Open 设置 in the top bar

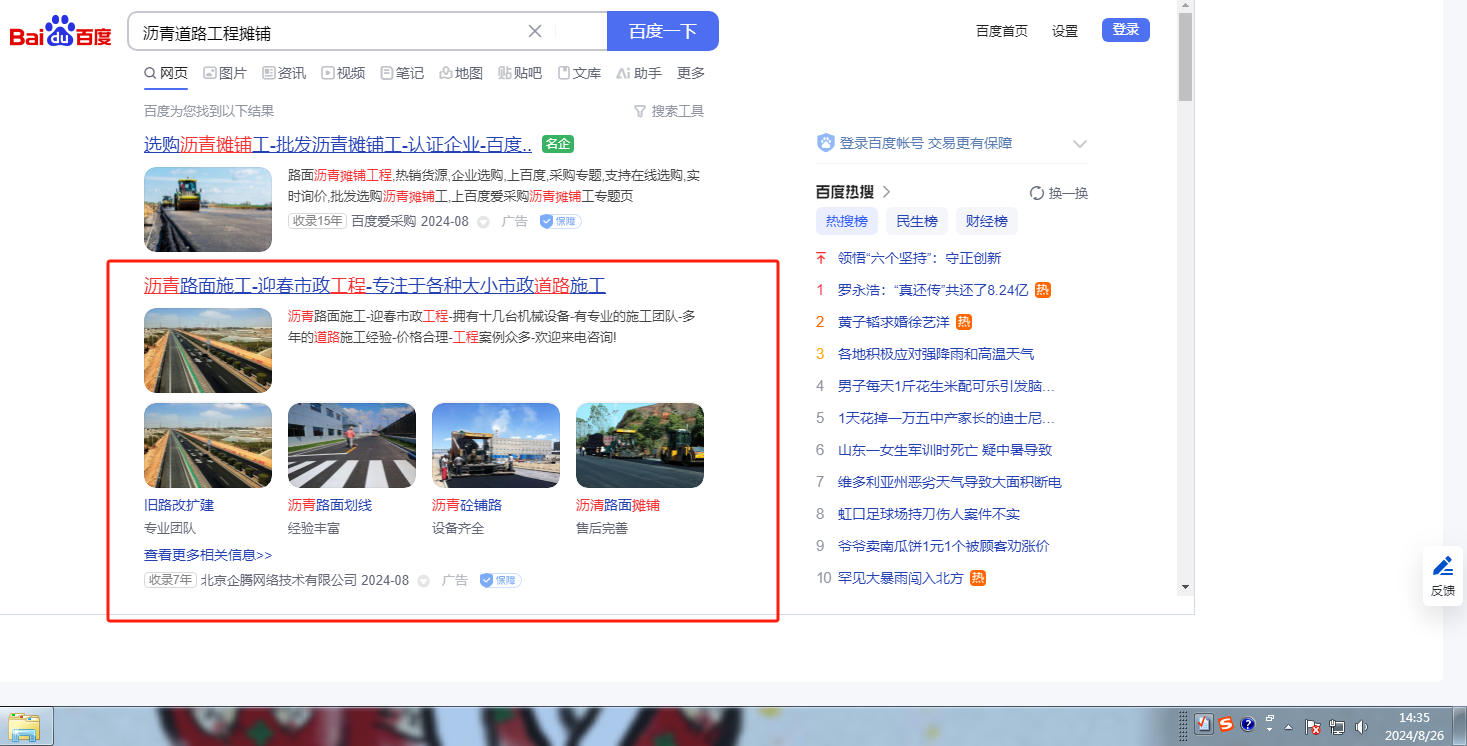pyautogui.click(x=1065, y=31)
